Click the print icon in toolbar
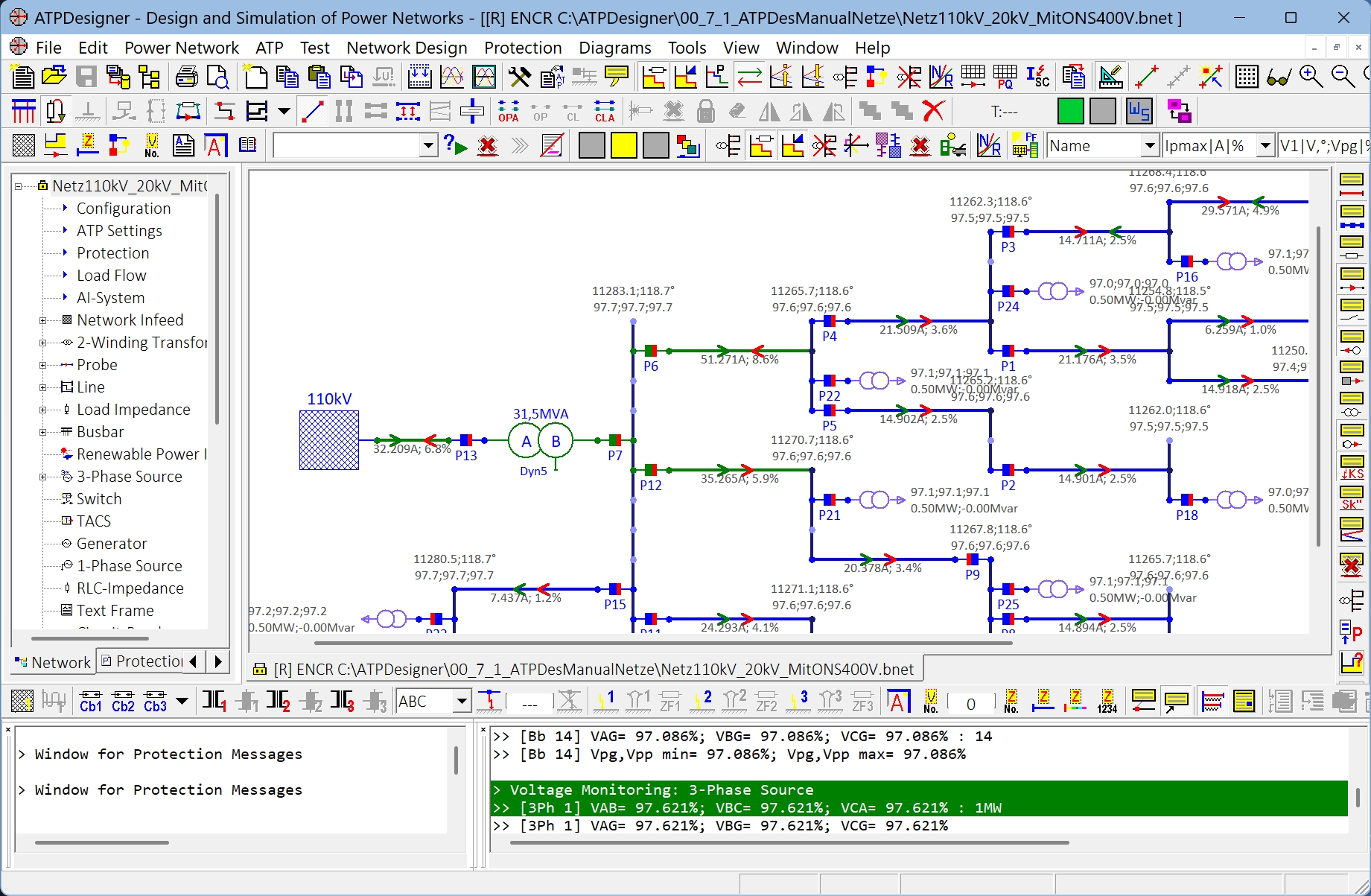The height and width of the screenshot is (896, 1371). tap(186, 77)
